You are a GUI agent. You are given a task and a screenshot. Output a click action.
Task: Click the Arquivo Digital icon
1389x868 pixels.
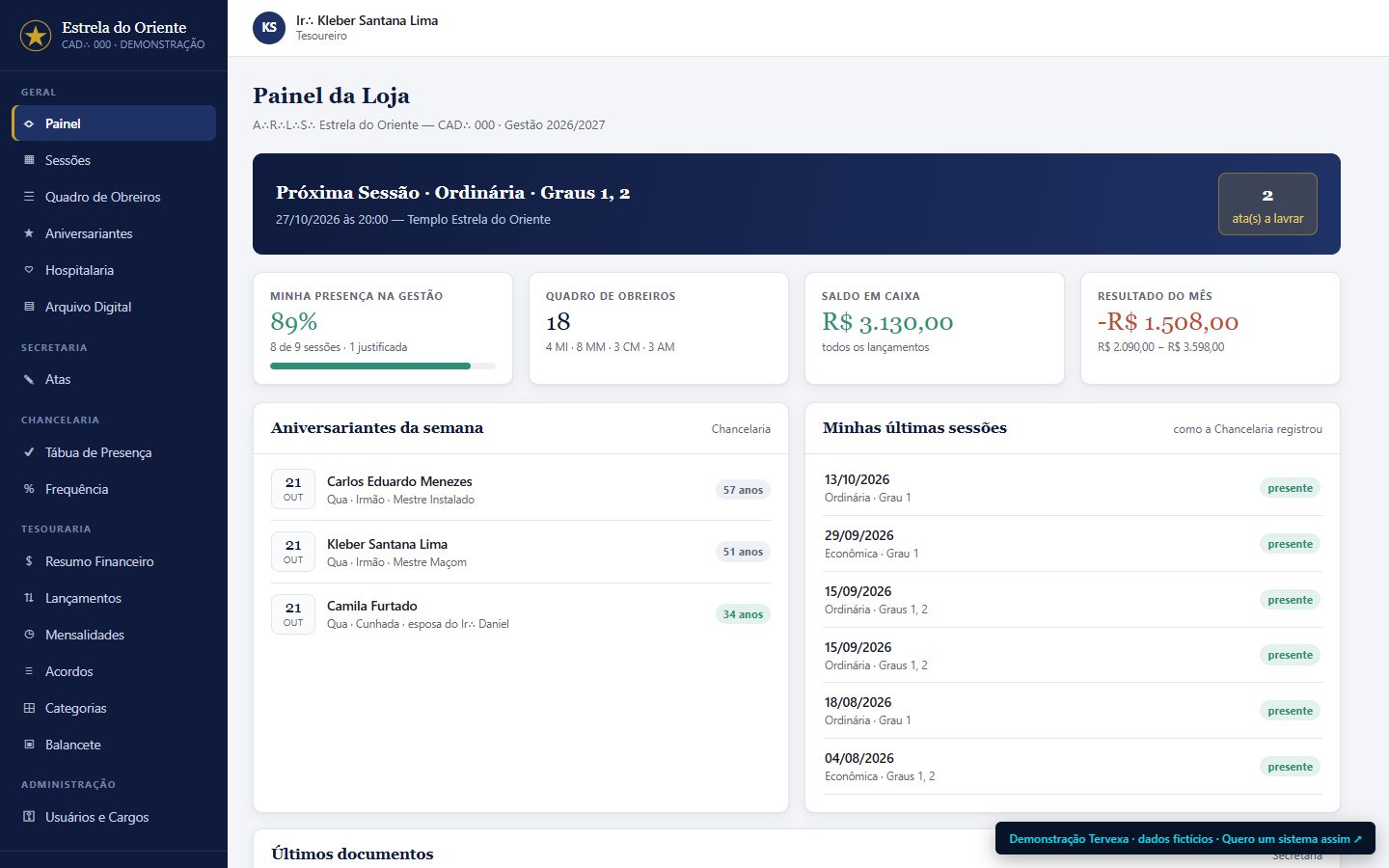pos(29,307)
